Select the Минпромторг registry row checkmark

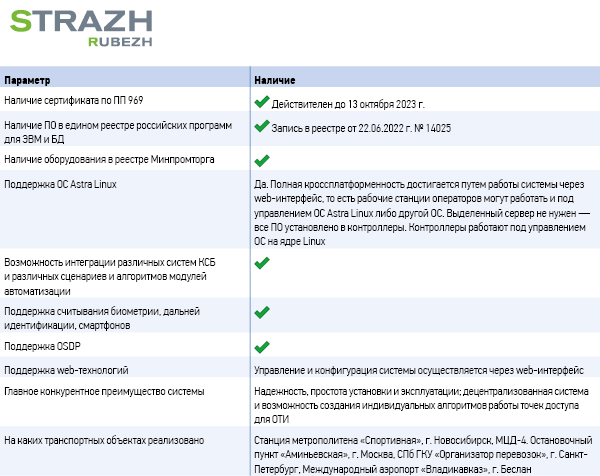262,160
